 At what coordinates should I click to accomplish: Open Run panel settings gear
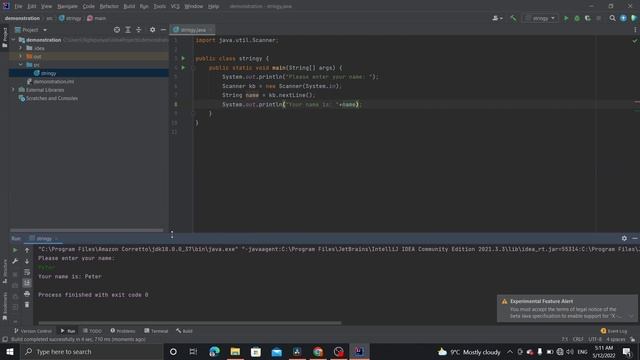point(624,238)
